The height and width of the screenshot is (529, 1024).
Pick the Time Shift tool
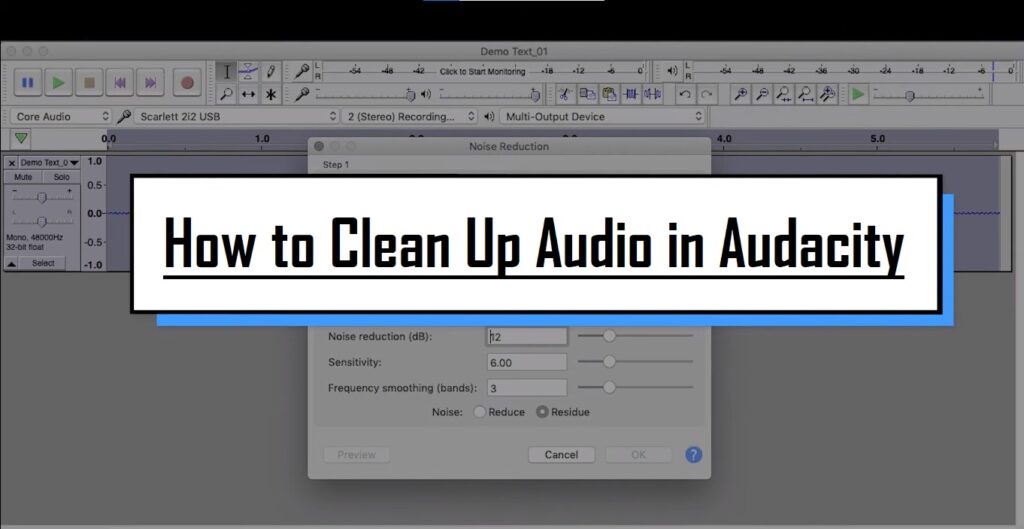pos(249,95)
